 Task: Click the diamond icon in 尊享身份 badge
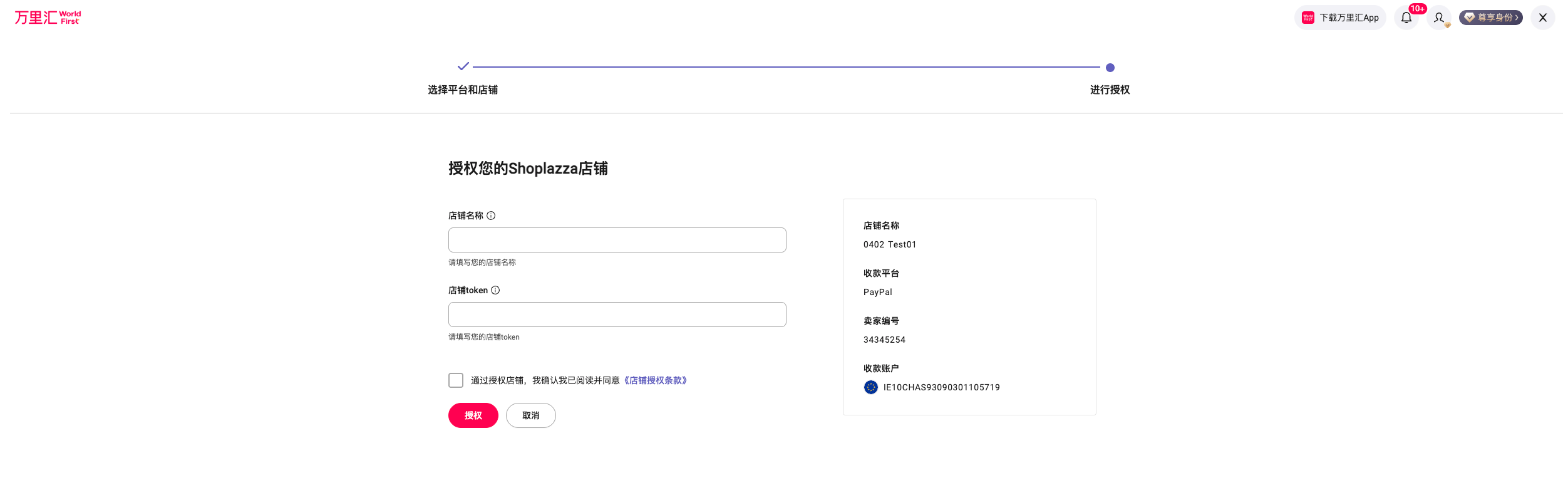tap(1469, 18)
